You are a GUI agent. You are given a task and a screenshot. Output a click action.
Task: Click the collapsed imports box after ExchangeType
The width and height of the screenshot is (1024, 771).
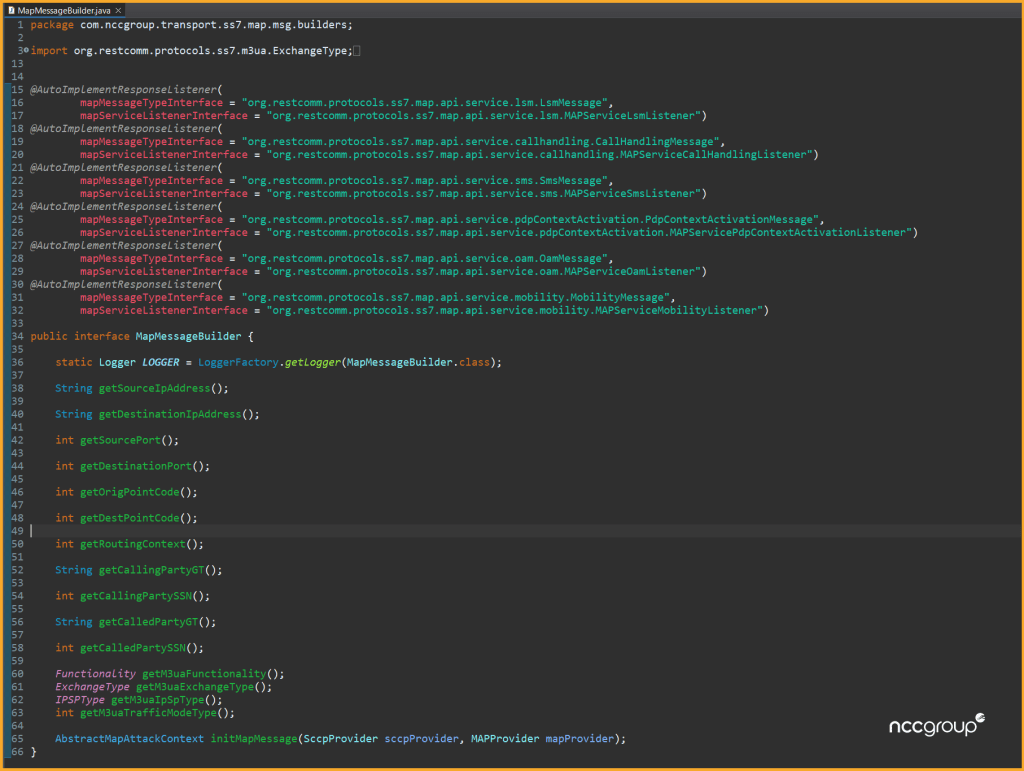(357, 51)
